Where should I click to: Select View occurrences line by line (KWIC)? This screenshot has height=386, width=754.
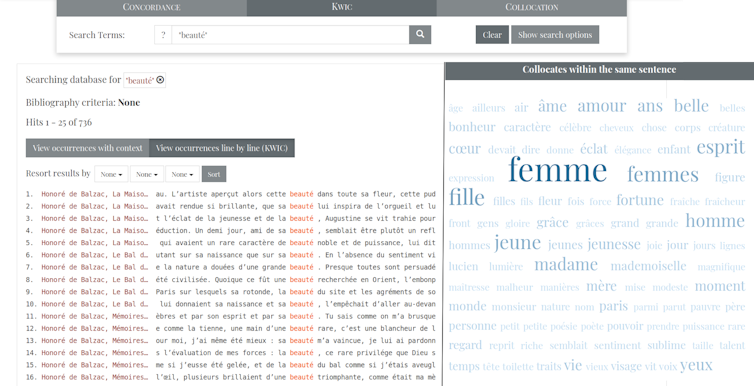tap(222, 148)
